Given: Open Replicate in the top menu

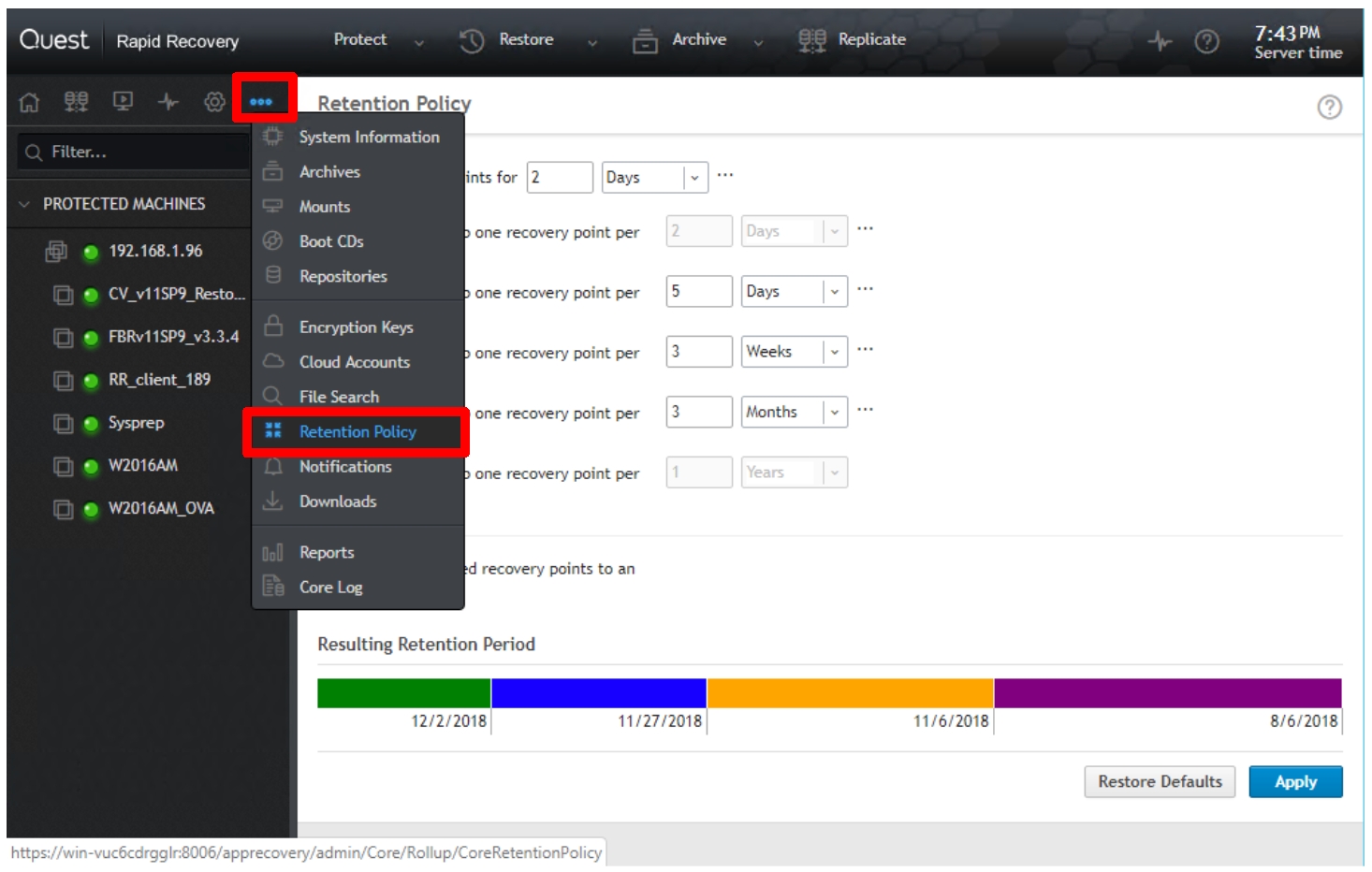Looking at the screenshot, I should [872, 39].
